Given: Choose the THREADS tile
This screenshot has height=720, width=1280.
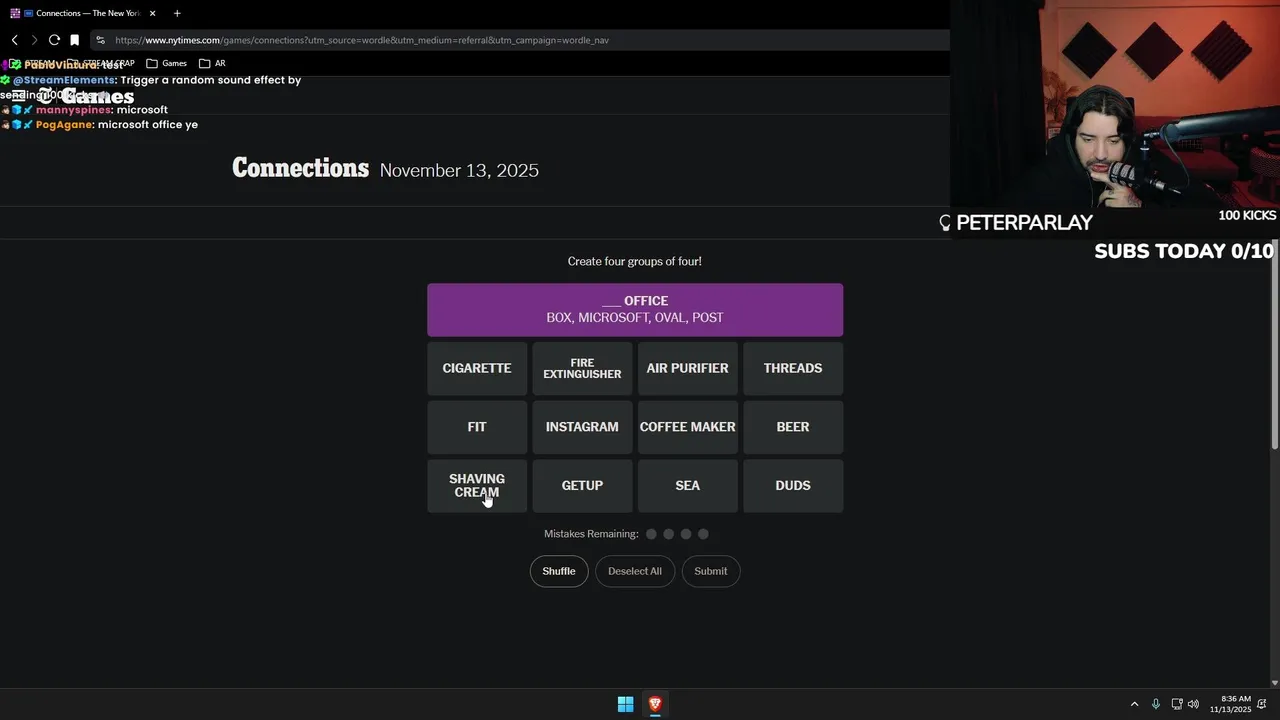Looking at the screenshot, I should 793,368.
